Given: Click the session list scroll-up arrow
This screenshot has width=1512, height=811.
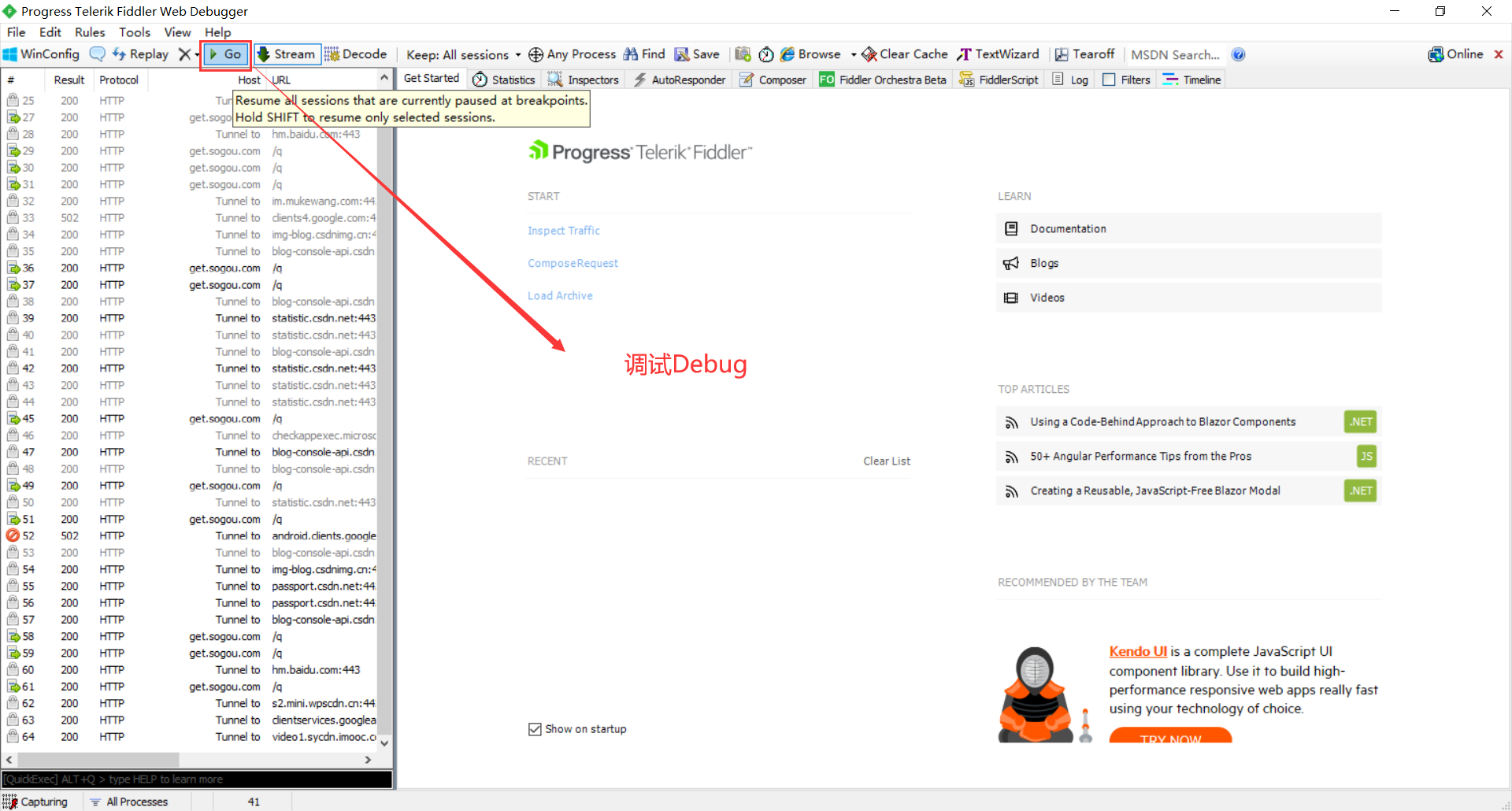Looking at the screenshot, I should coord(384,78).
